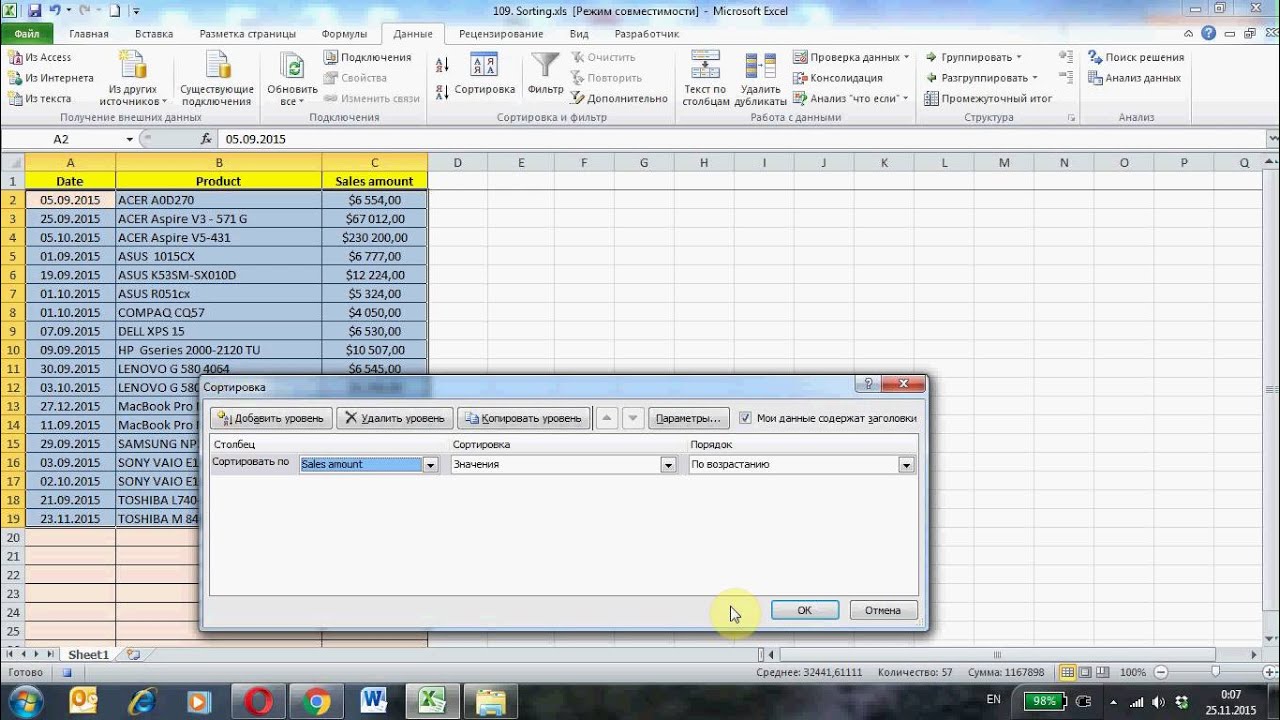The height and width of the screenshot is (720, 1280).
Task: Move level up arrow in sort dialog
Action: point(608,418)
